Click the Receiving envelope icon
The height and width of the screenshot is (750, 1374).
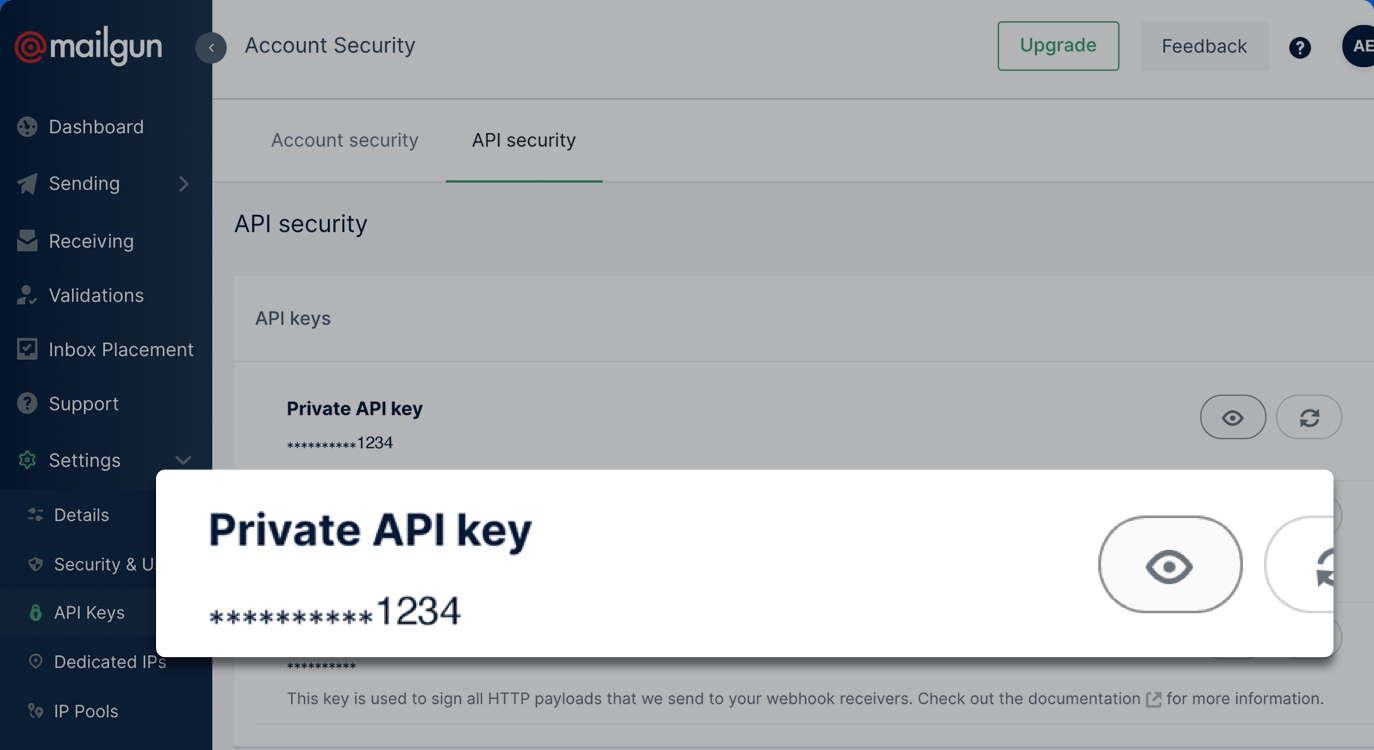28,241
